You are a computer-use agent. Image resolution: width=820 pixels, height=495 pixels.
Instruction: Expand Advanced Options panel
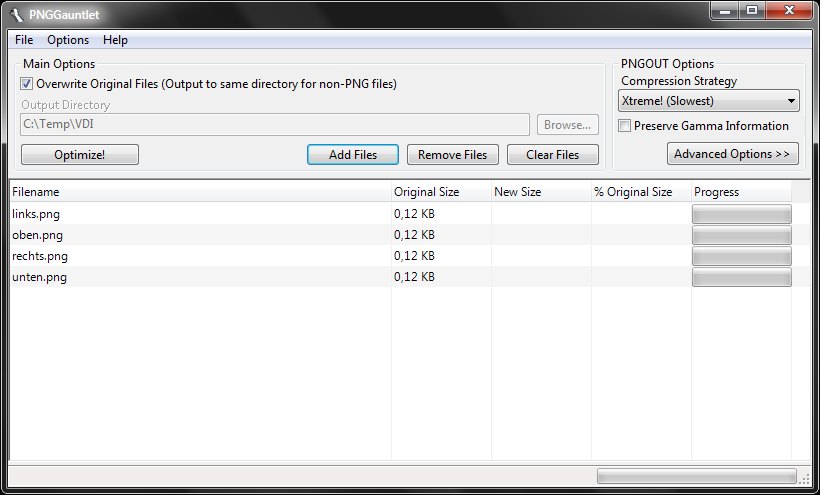[x=733, y=154]
